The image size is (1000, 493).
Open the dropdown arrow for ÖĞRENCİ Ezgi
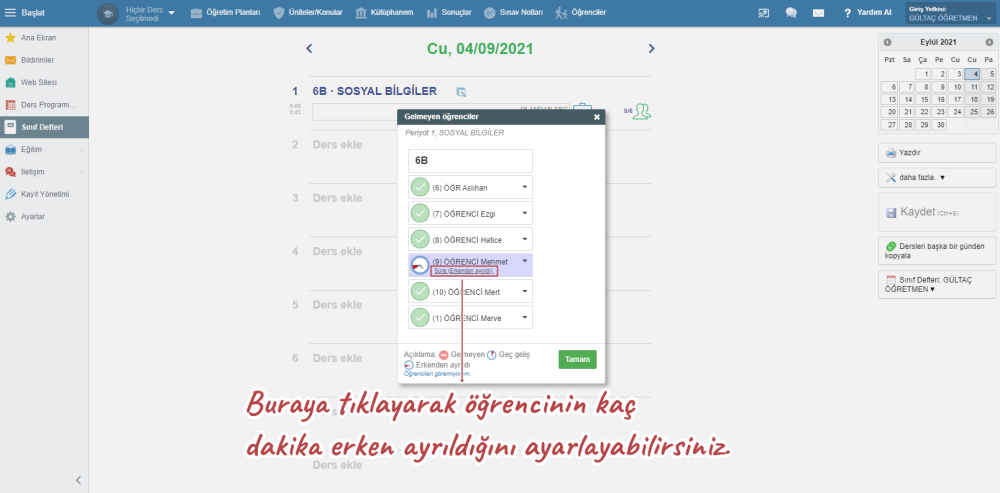[524, 213]
